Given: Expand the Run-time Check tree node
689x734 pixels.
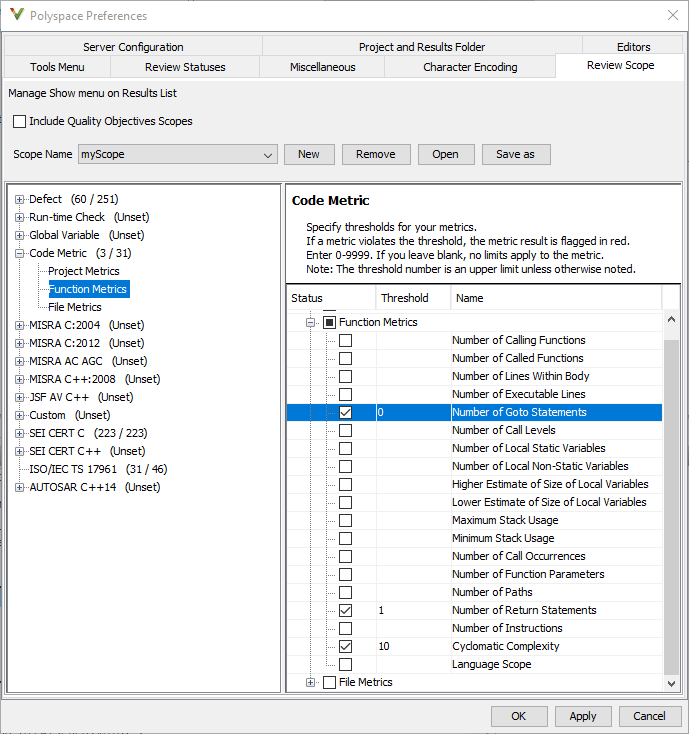Looking at the screenshot, I should coord(19,218).
